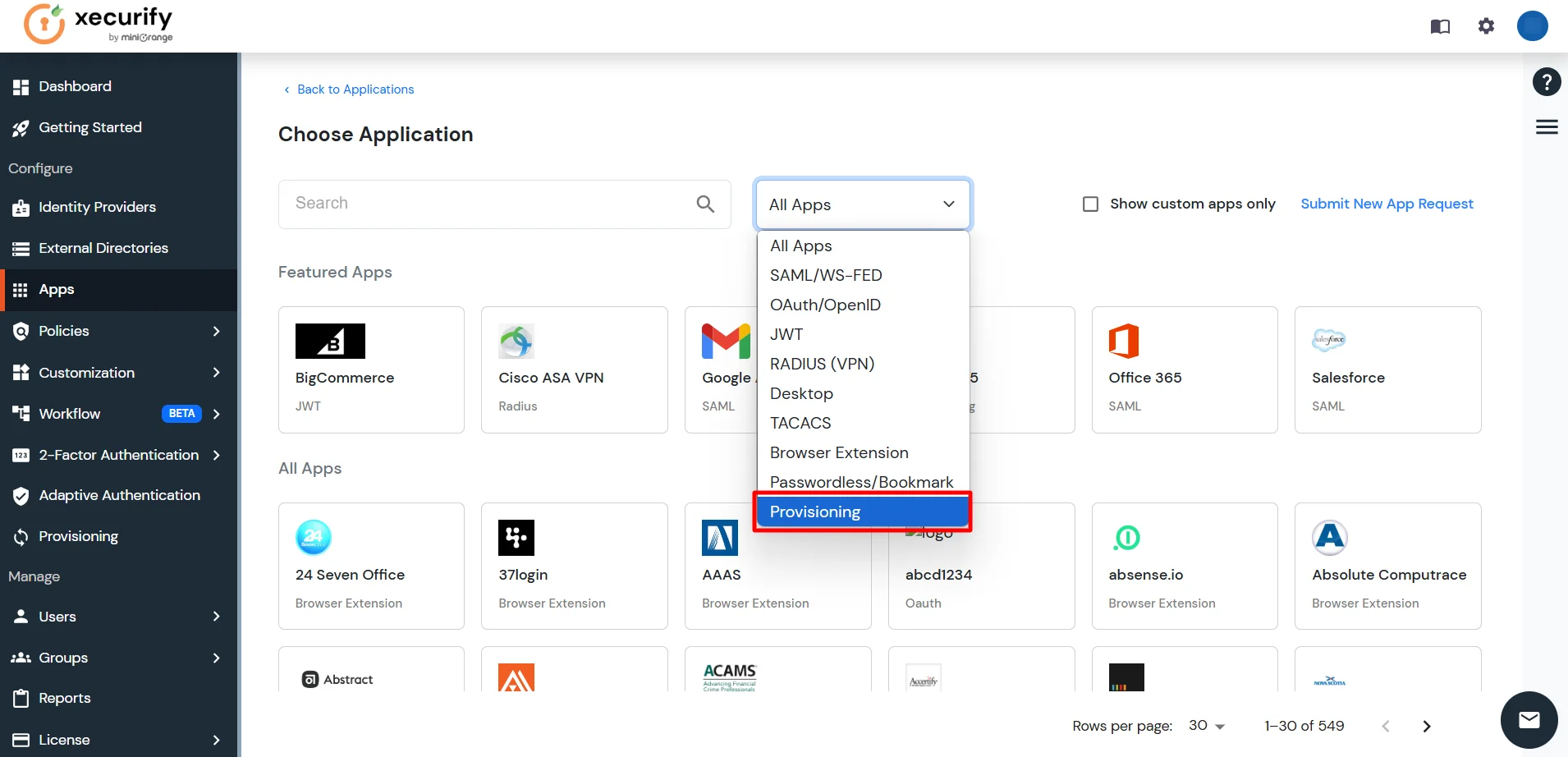Viewport: 1568px width, 757px height.
Task: Click the search magnifier icon
Action: (705, 204)
